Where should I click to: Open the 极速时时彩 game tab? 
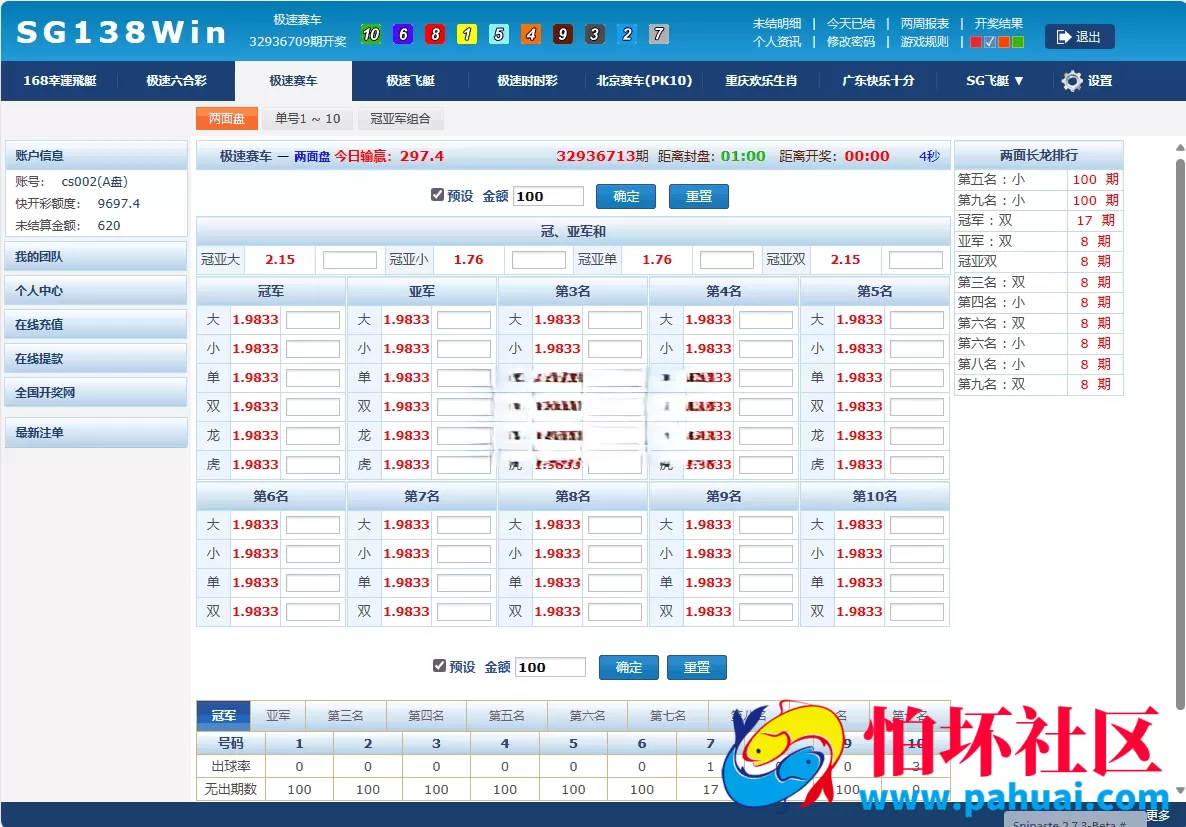[527, 81]
